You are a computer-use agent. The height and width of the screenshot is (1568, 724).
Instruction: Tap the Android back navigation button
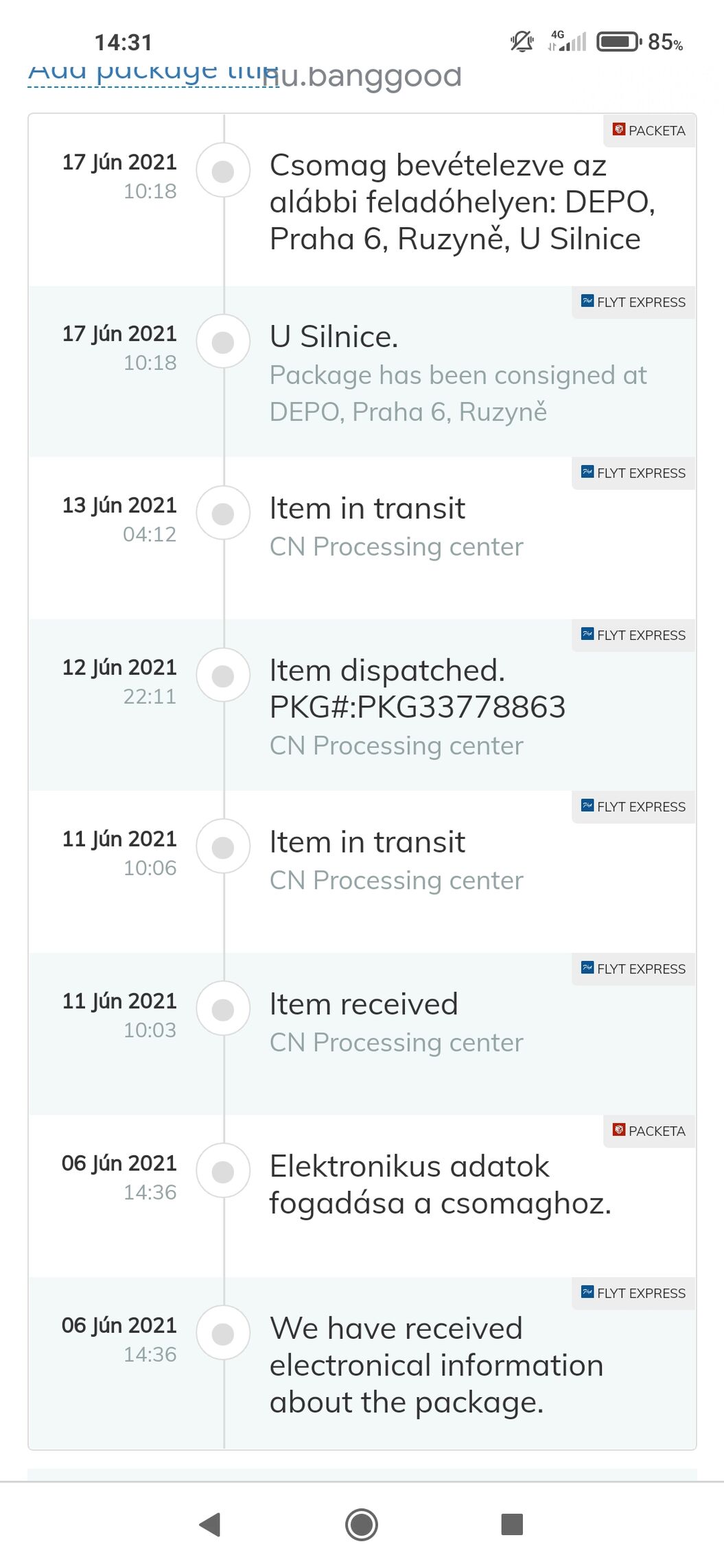click(209, 1524)
